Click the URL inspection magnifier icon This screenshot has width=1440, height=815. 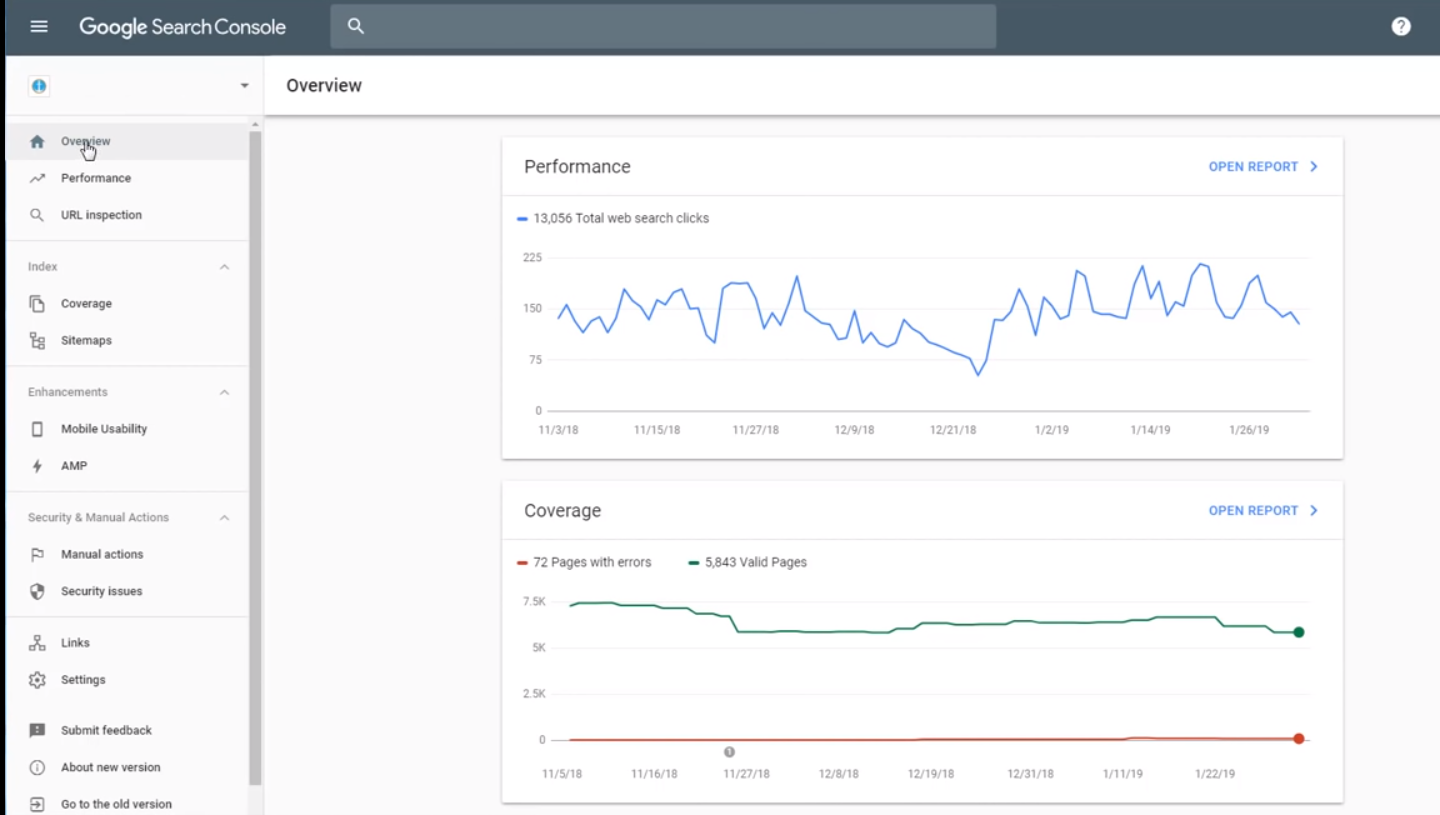coord(37,215)
